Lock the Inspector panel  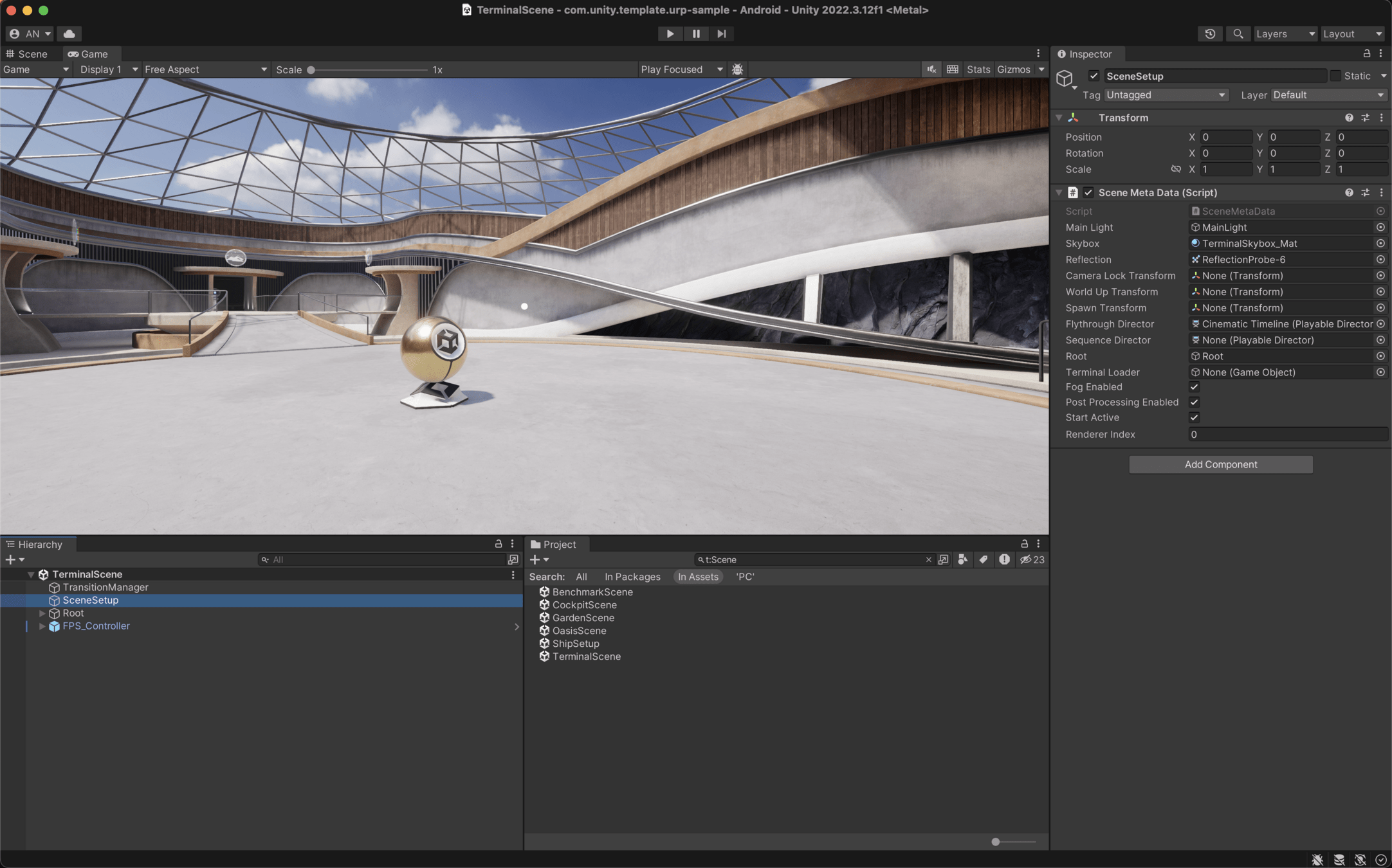1366,54
